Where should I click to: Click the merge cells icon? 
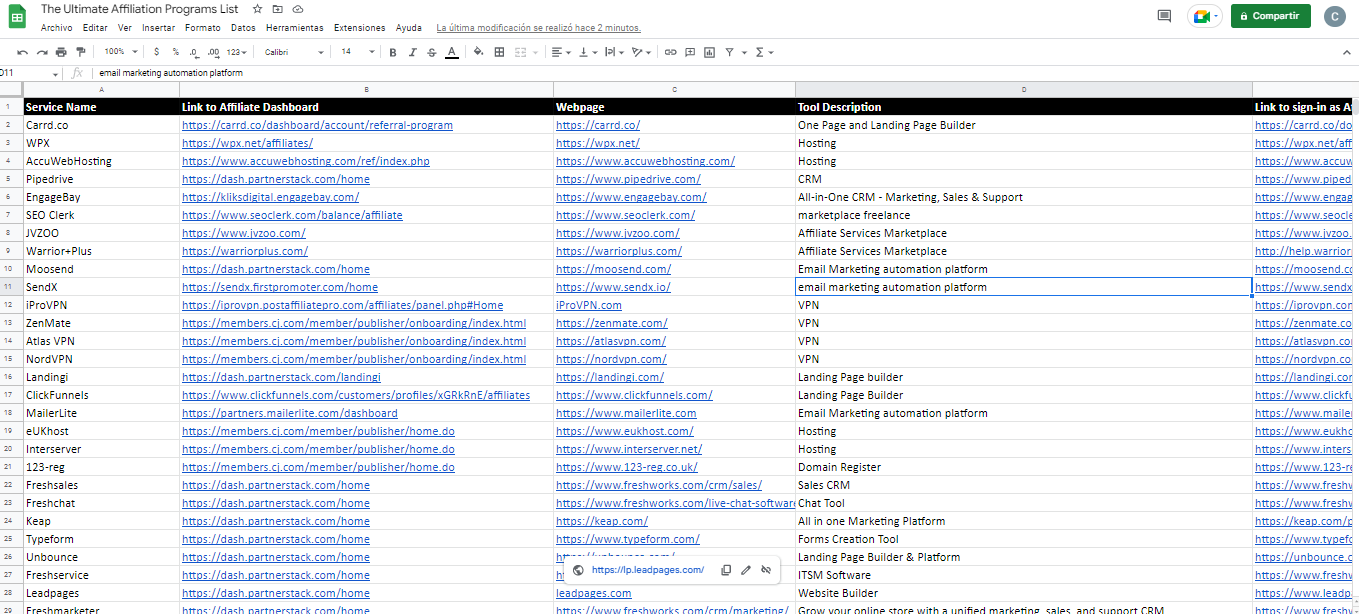tap(520, 52)
